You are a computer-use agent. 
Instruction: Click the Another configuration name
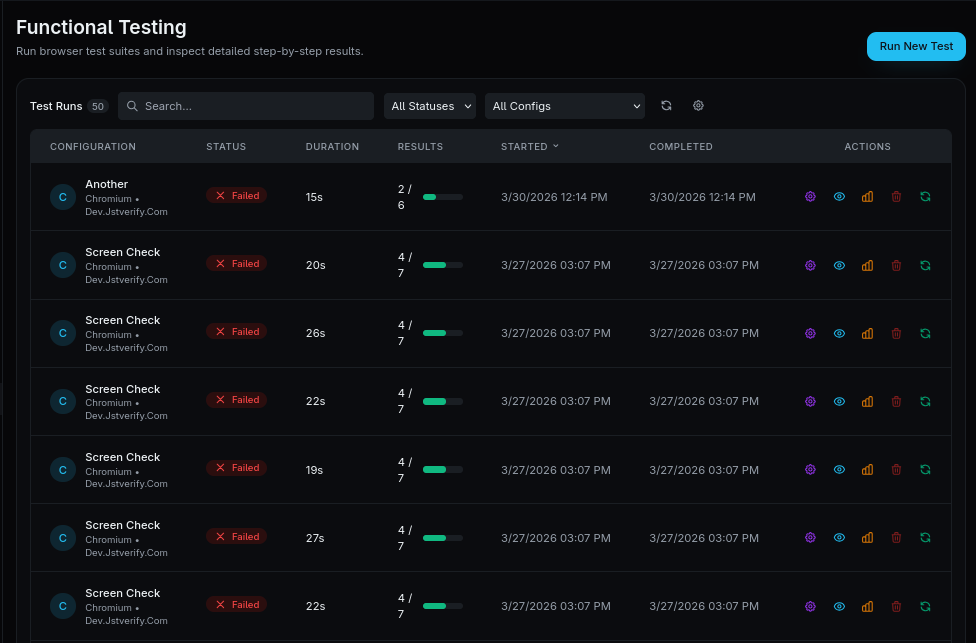pyautogui.click(x=106, y=184)
